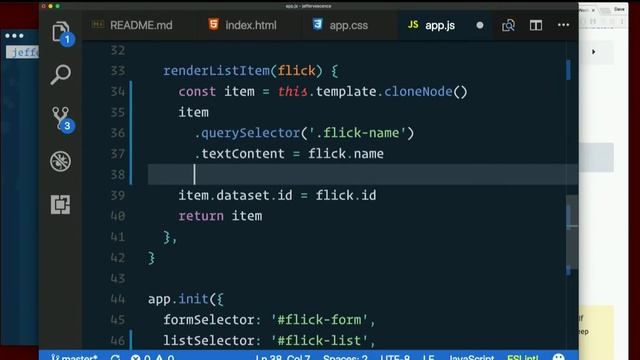Switch to the README.md tab
Viewport: 640px width, 360px height.
(132, 25)
